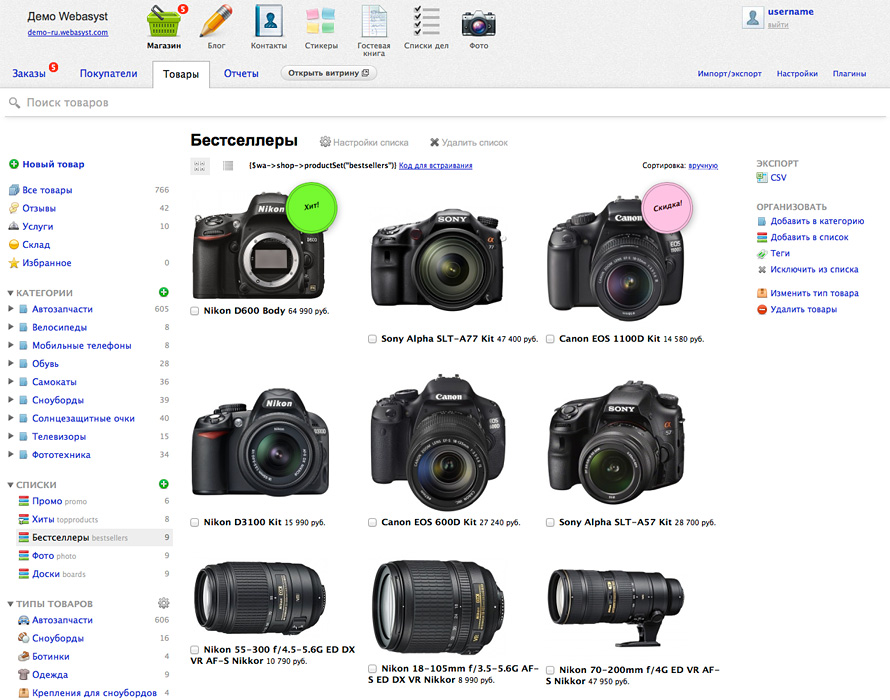Select the Canon EOS 1100D Kit checkbox
This screenshot has width=890, height=700.
pos(550,339)
